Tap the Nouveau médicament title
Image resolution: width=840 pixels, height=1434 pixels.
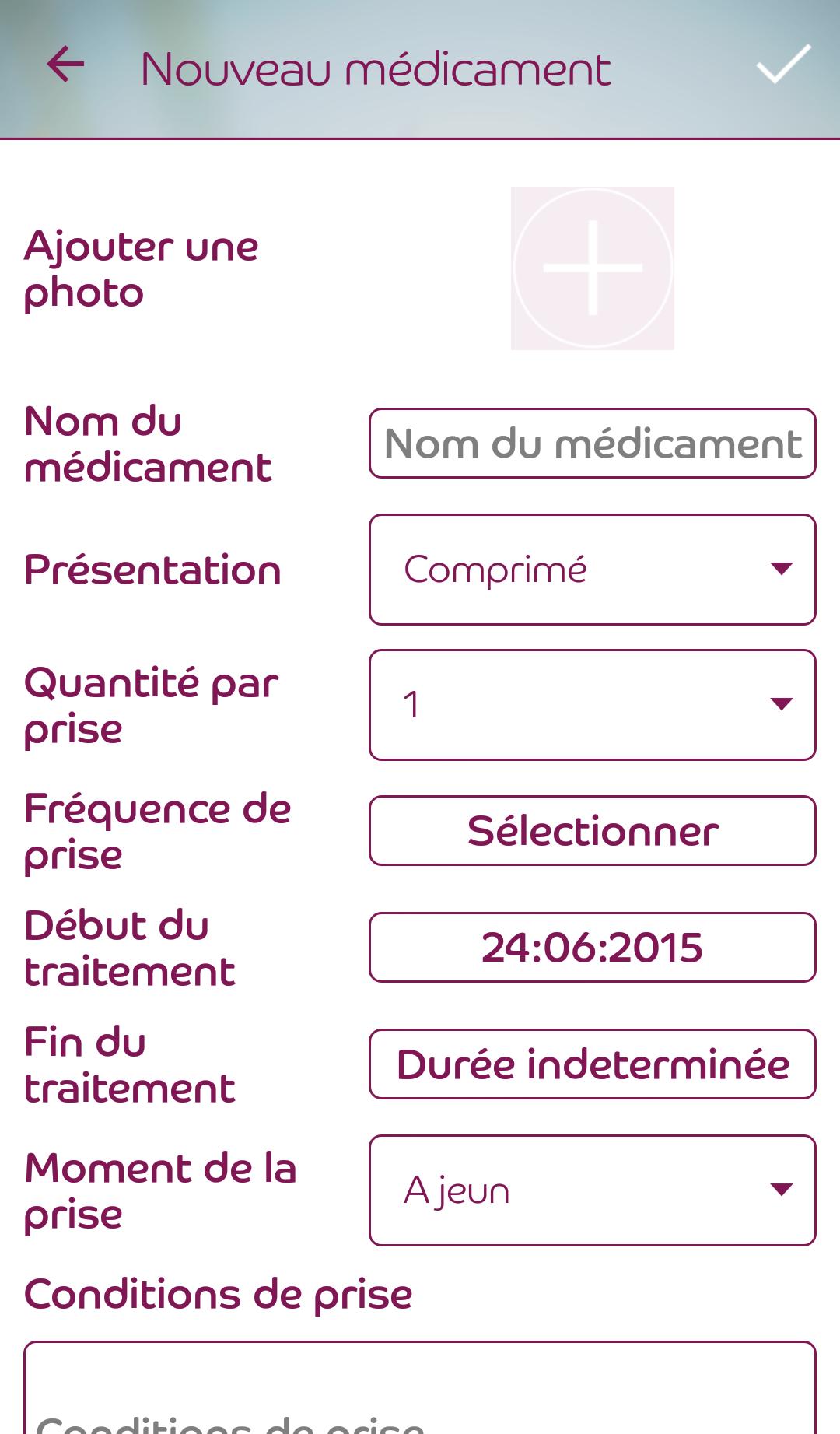pos(376,69)
